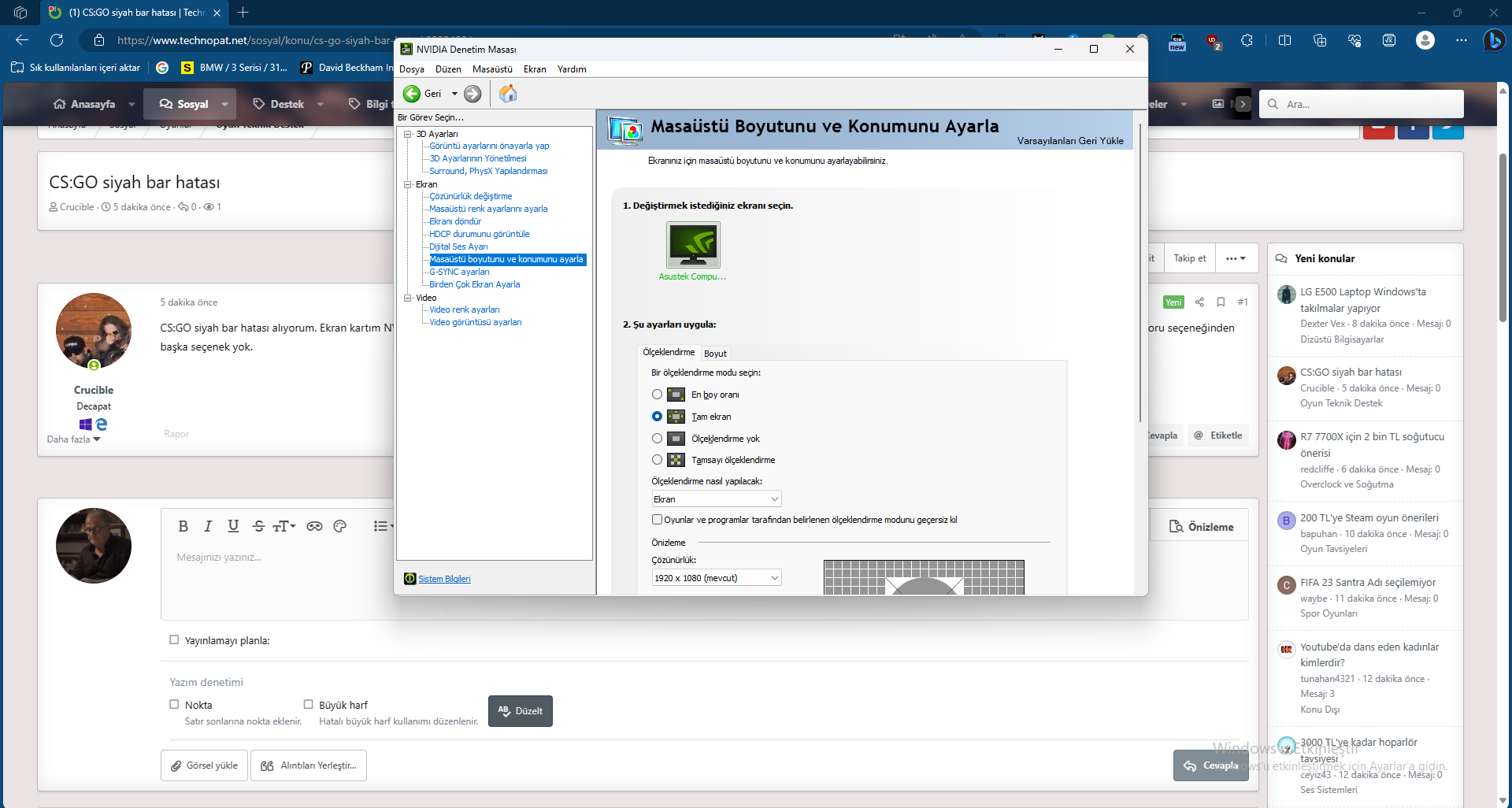Image resolution: width=1512 pixels, height=808 pixels.
Task: Click the Underline icon in message editor
Action: point(233,526)
